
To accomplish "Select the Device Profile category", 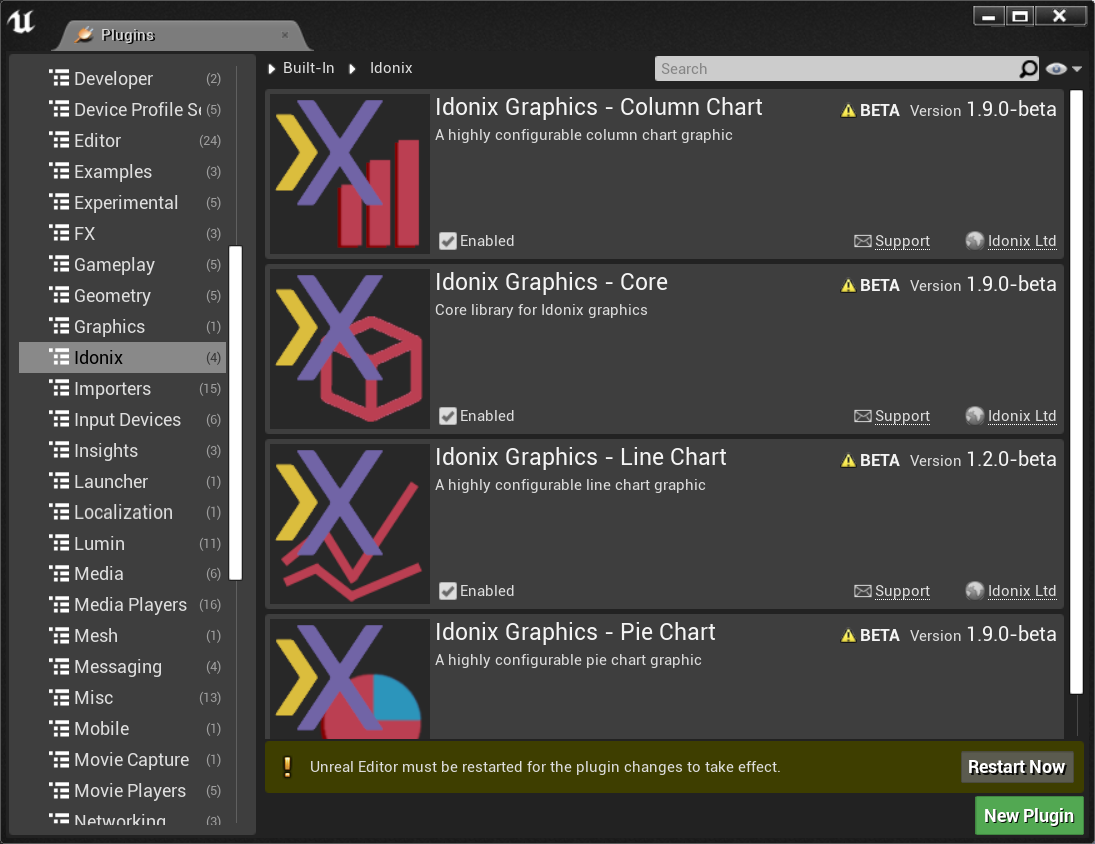I will pos(123,110).
